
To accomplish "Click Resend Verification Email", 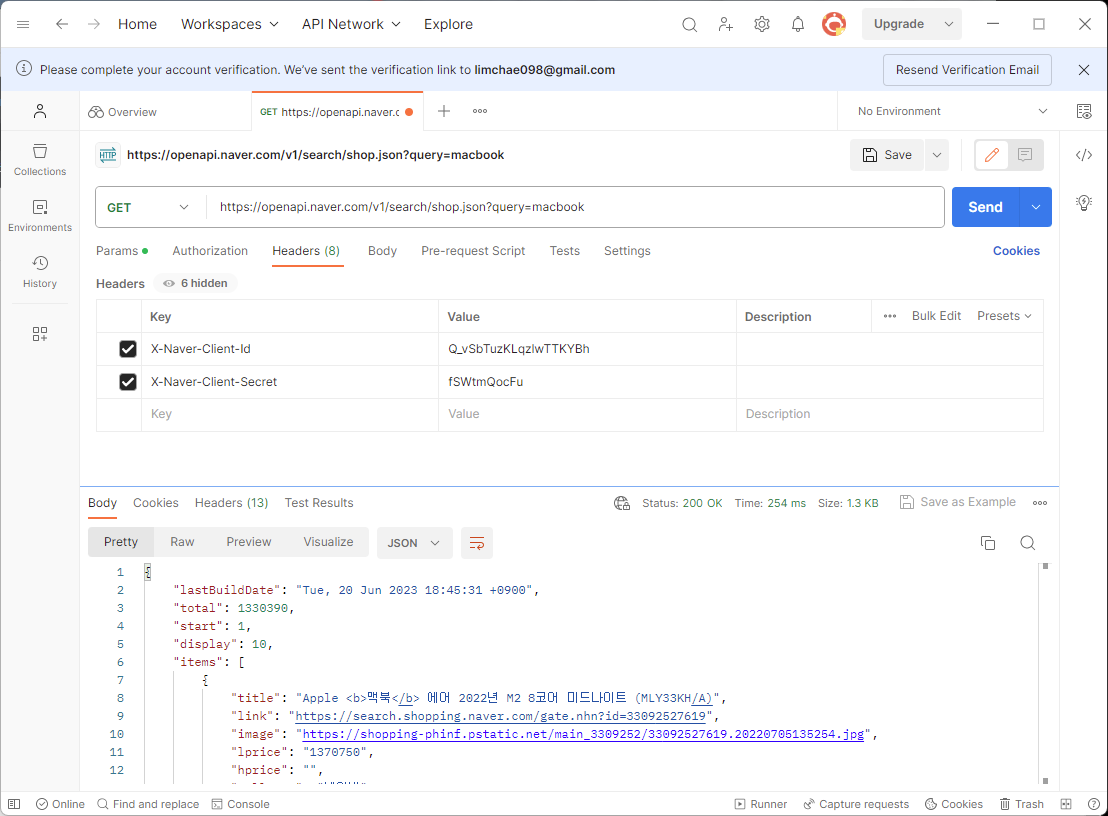I will click(x=967, y=70).
